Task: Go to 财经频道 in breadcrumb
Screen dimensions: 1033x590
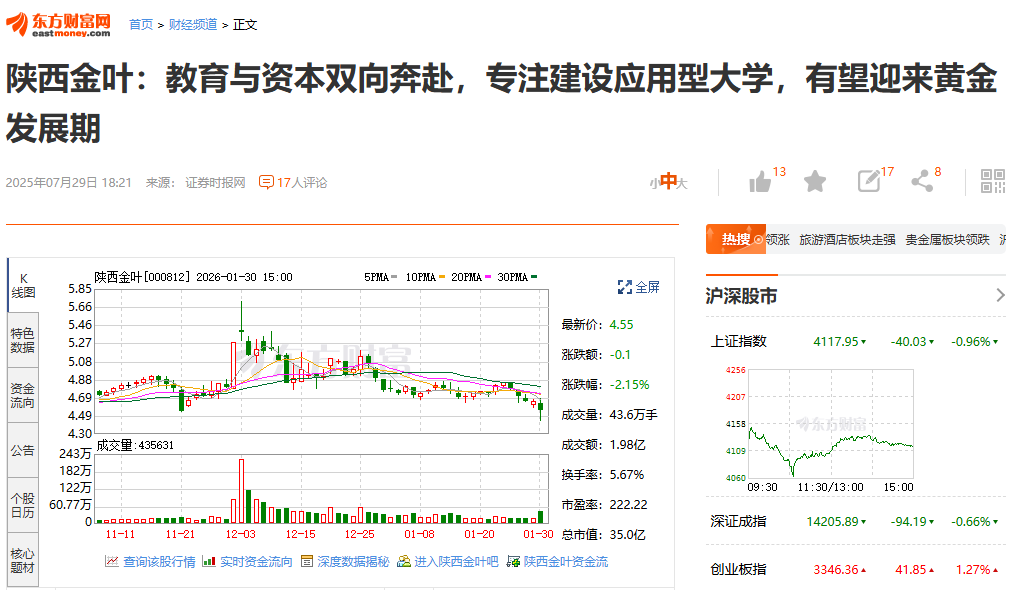Action: (x=193, y=24)
